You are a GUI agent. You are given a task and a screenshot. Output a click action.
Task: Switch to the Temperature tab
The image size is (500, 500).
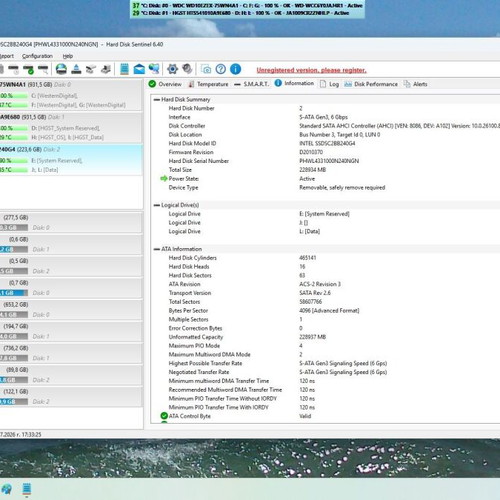[209, 84]
